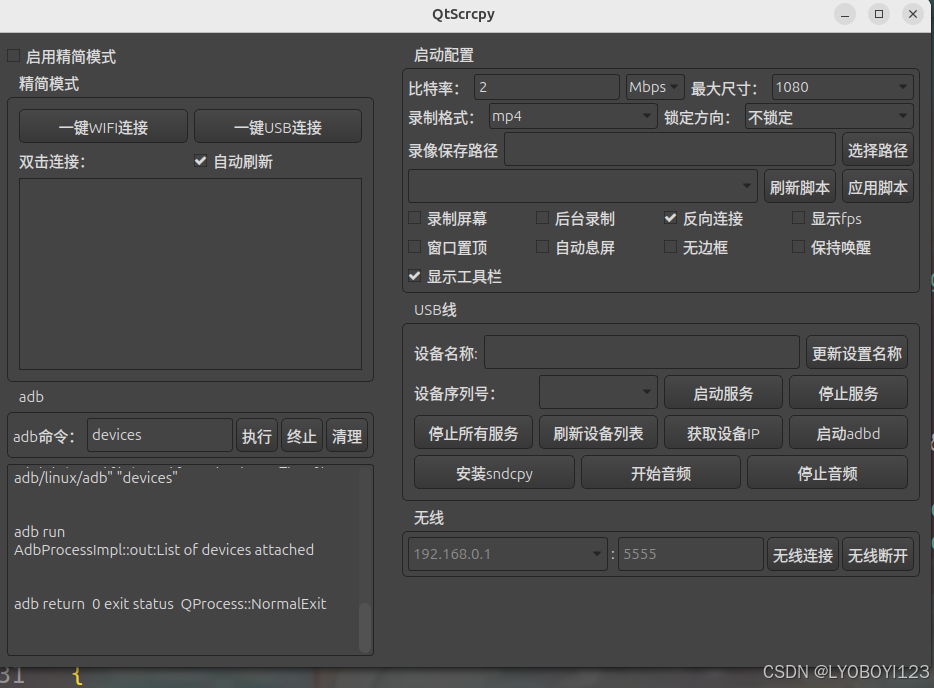Image resolution: width=934 pixels, height=688 pixels.
Task: Click the 开始音频 button
Action: click(x=661, y=472)
